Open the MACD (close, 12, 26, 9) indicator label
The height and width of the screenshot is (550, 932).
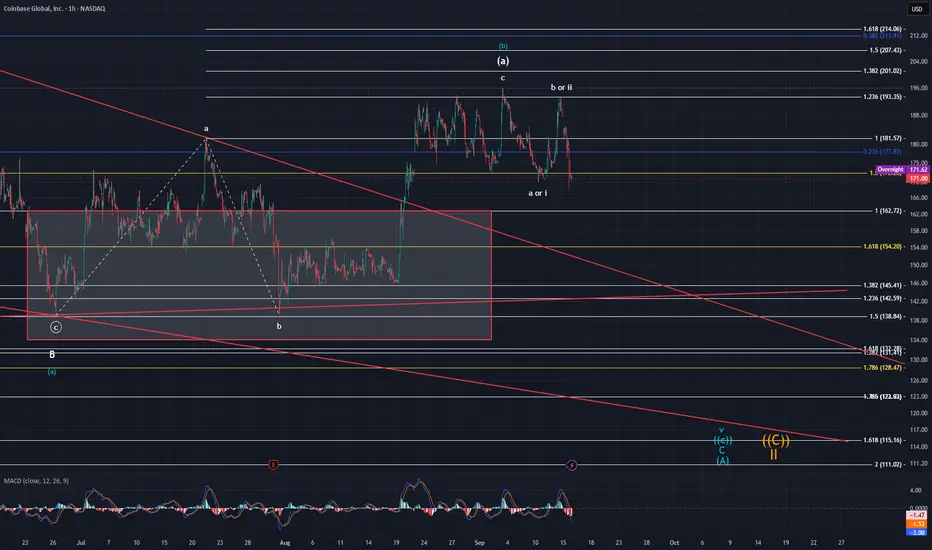click(36, 480)
